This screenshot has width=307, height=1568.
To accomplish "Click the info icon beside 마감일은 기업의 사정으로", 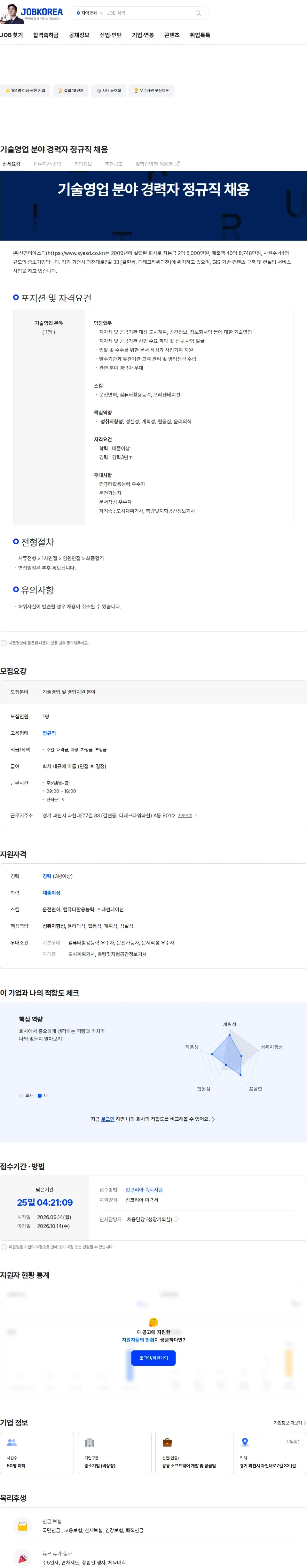I will (4, 1247).
